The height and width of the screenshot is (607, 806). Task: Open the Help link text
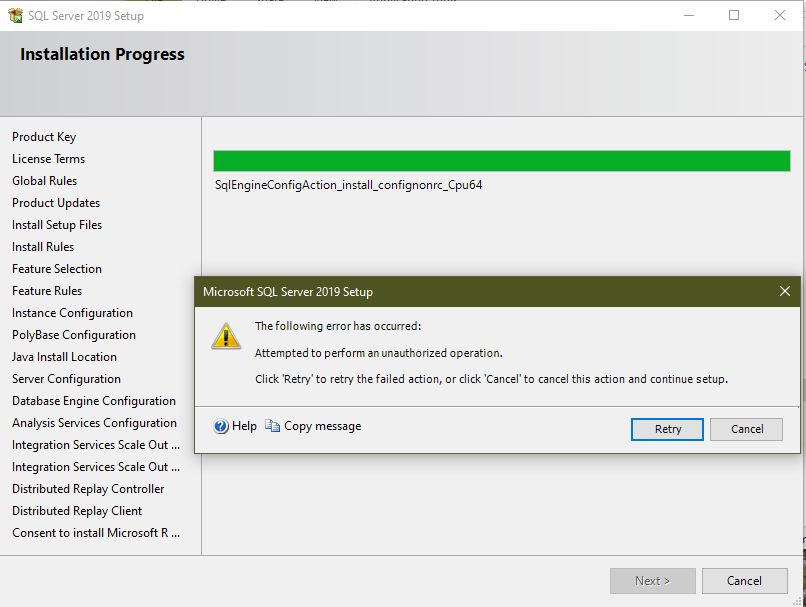(x=244, y=426)
